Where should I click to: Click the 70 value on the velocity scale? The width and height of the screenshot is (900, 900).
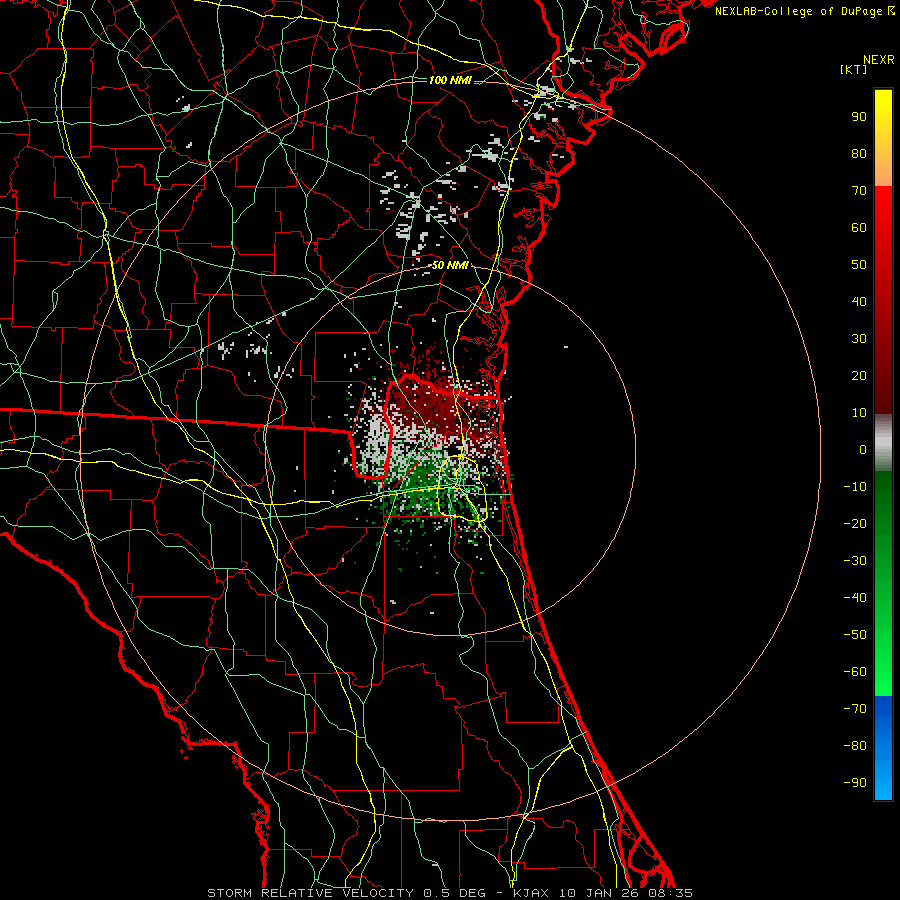[x=859, y=191]
